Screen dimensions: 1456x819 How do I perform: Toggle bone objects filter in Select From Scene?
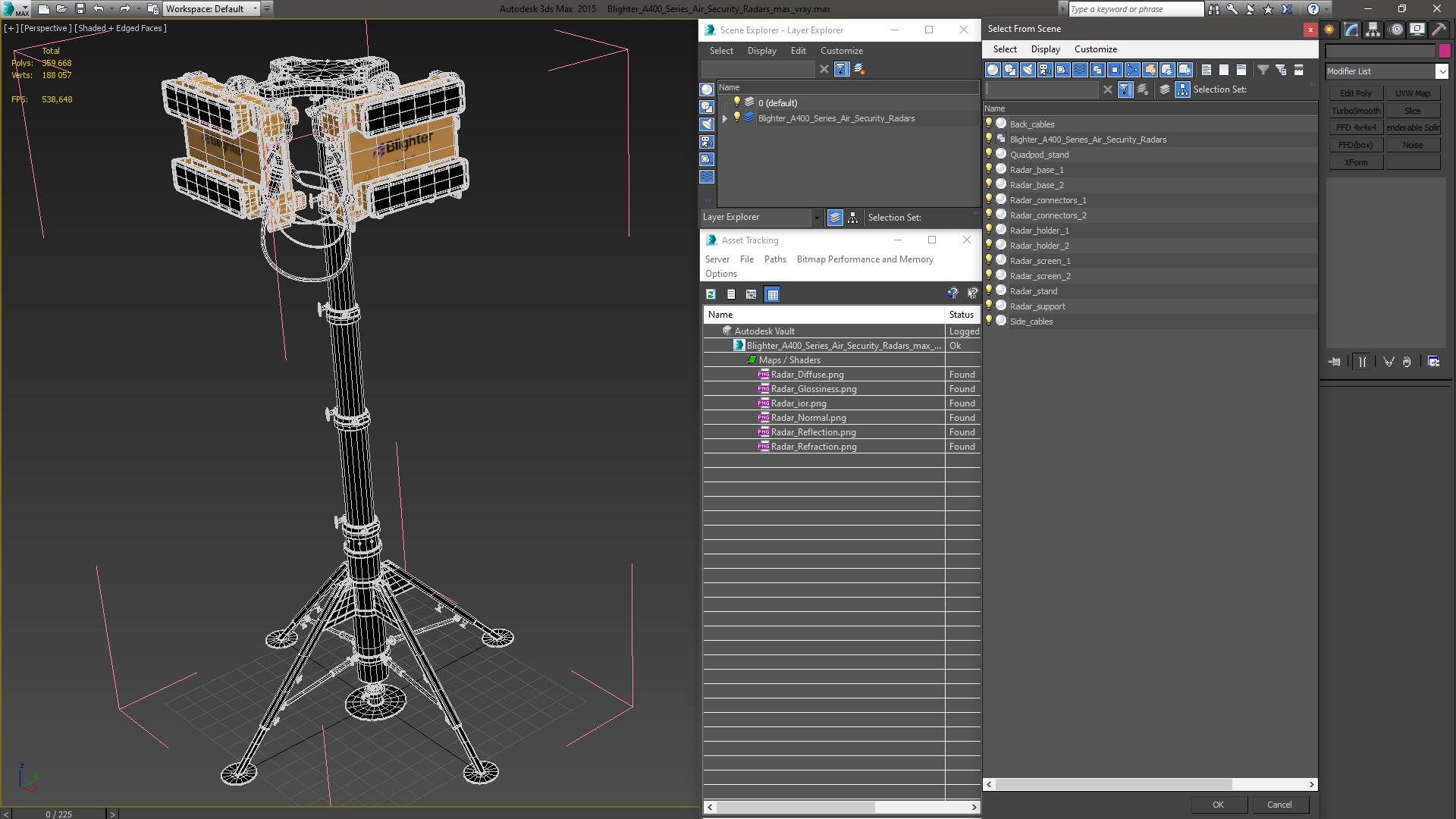[1132, 70]
